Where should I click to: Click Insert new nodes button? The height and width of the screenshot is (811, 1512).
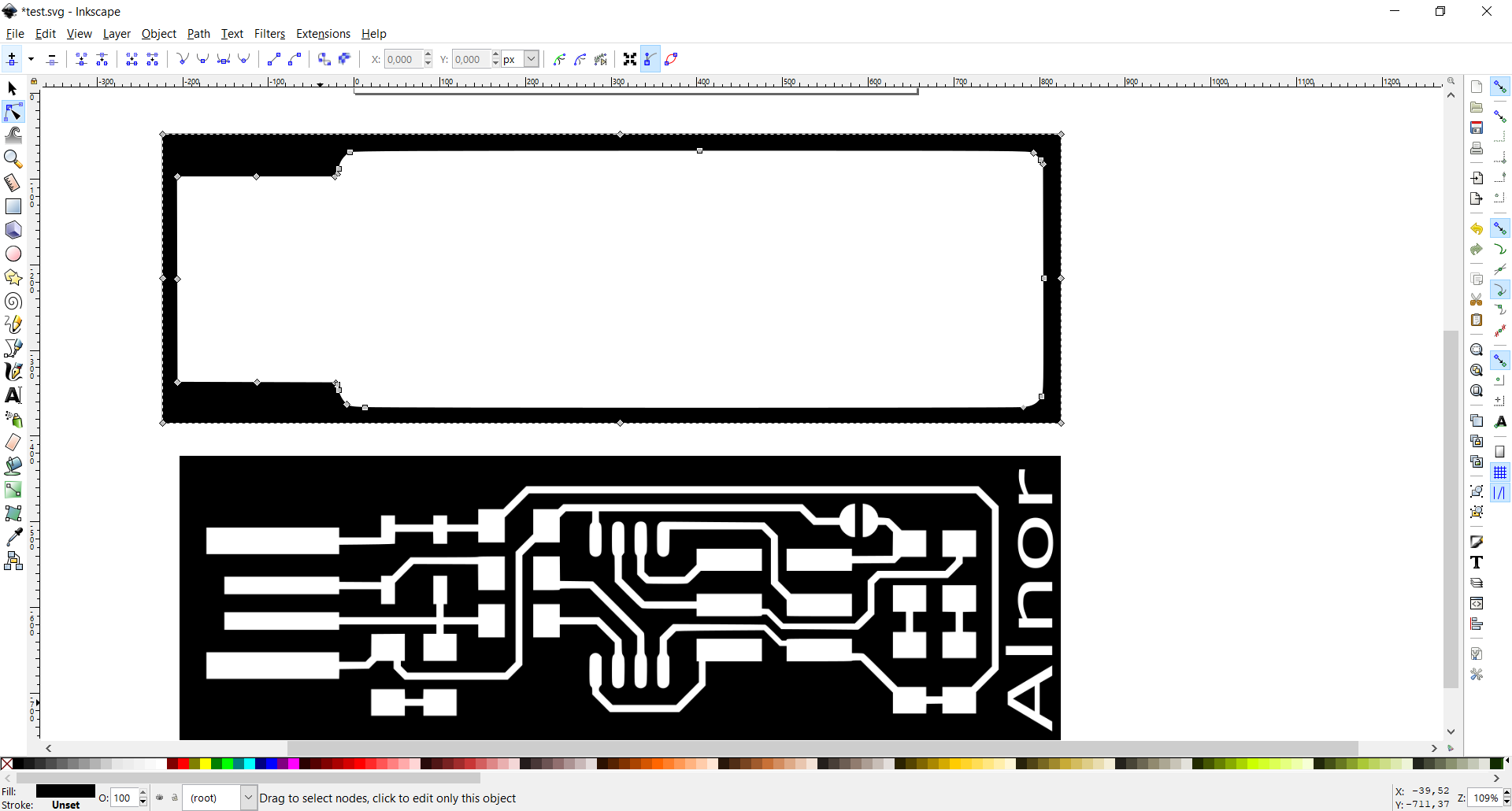[x=12, y=59]
